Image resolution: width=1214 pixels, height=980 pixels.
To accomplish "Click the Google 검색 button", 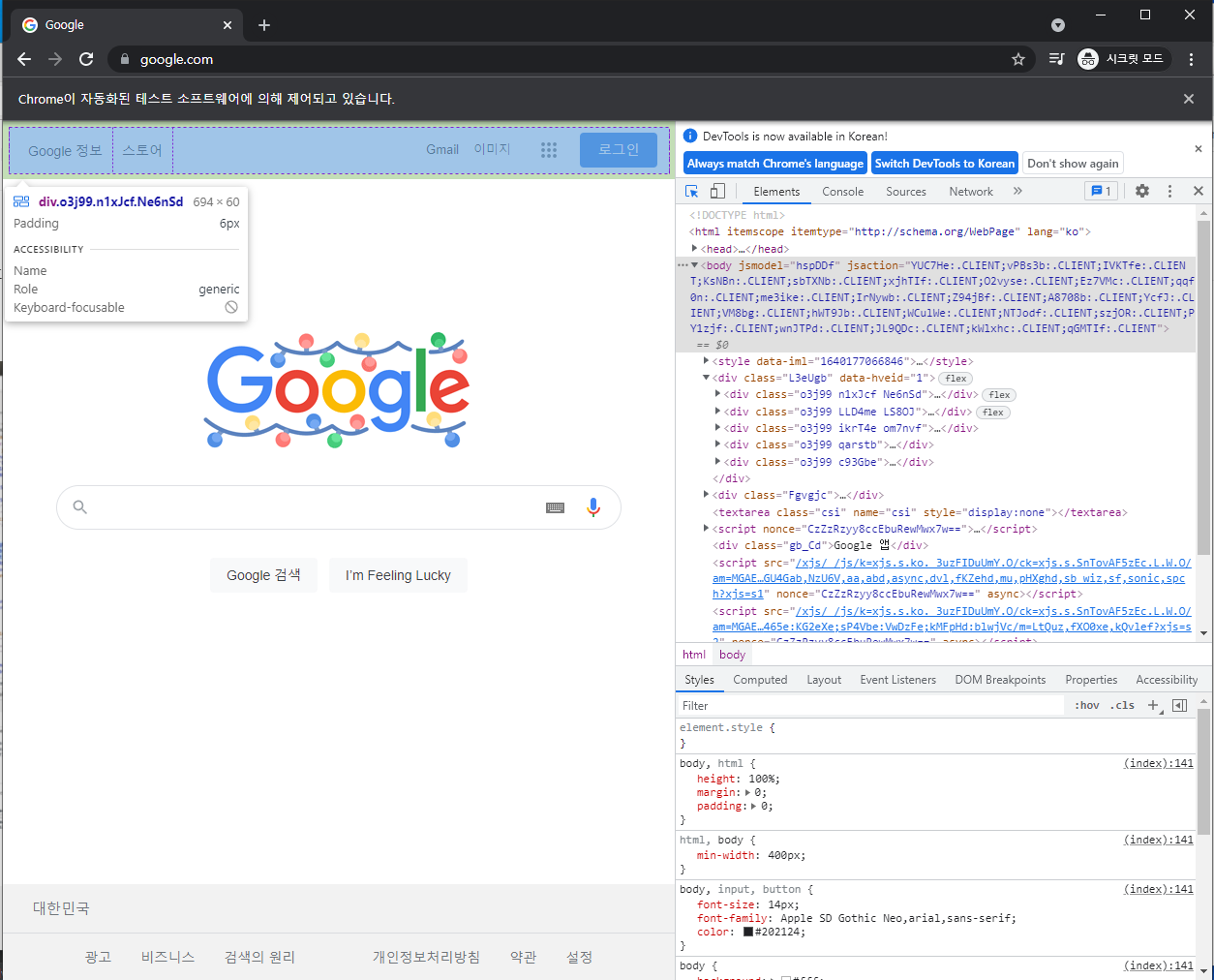I will point(263,575).
